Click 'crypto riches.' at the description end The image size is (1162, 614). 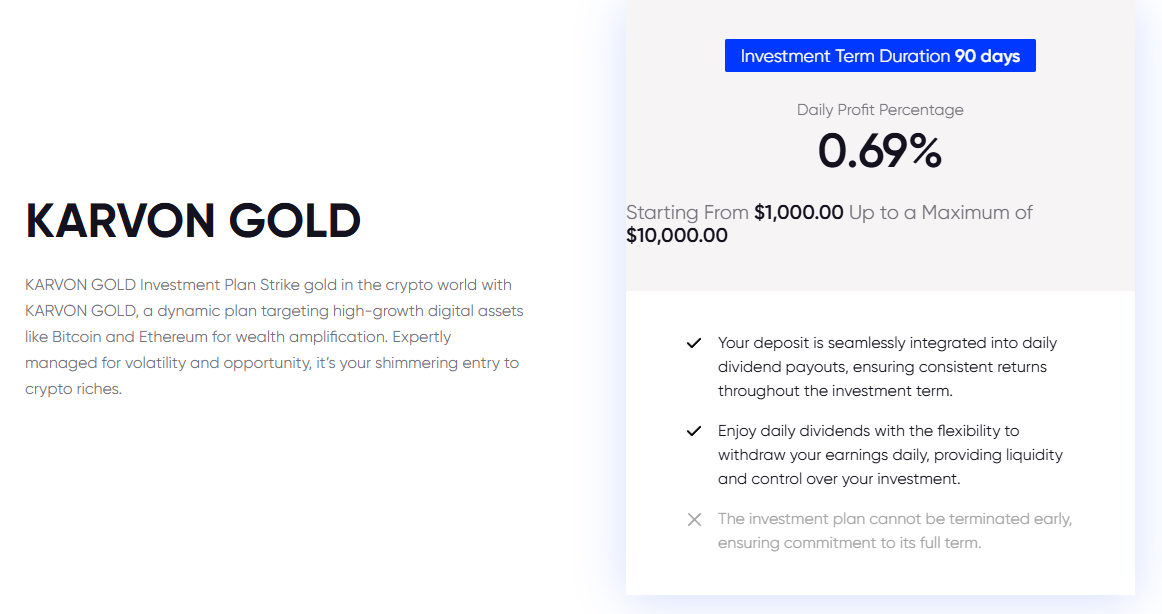point(73,389)
